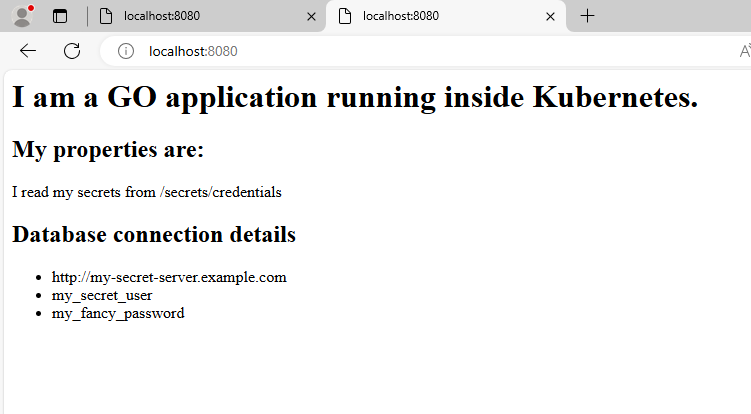The image size is (751, 414).
Task: View site information icon in address bar
Action: 125,51
